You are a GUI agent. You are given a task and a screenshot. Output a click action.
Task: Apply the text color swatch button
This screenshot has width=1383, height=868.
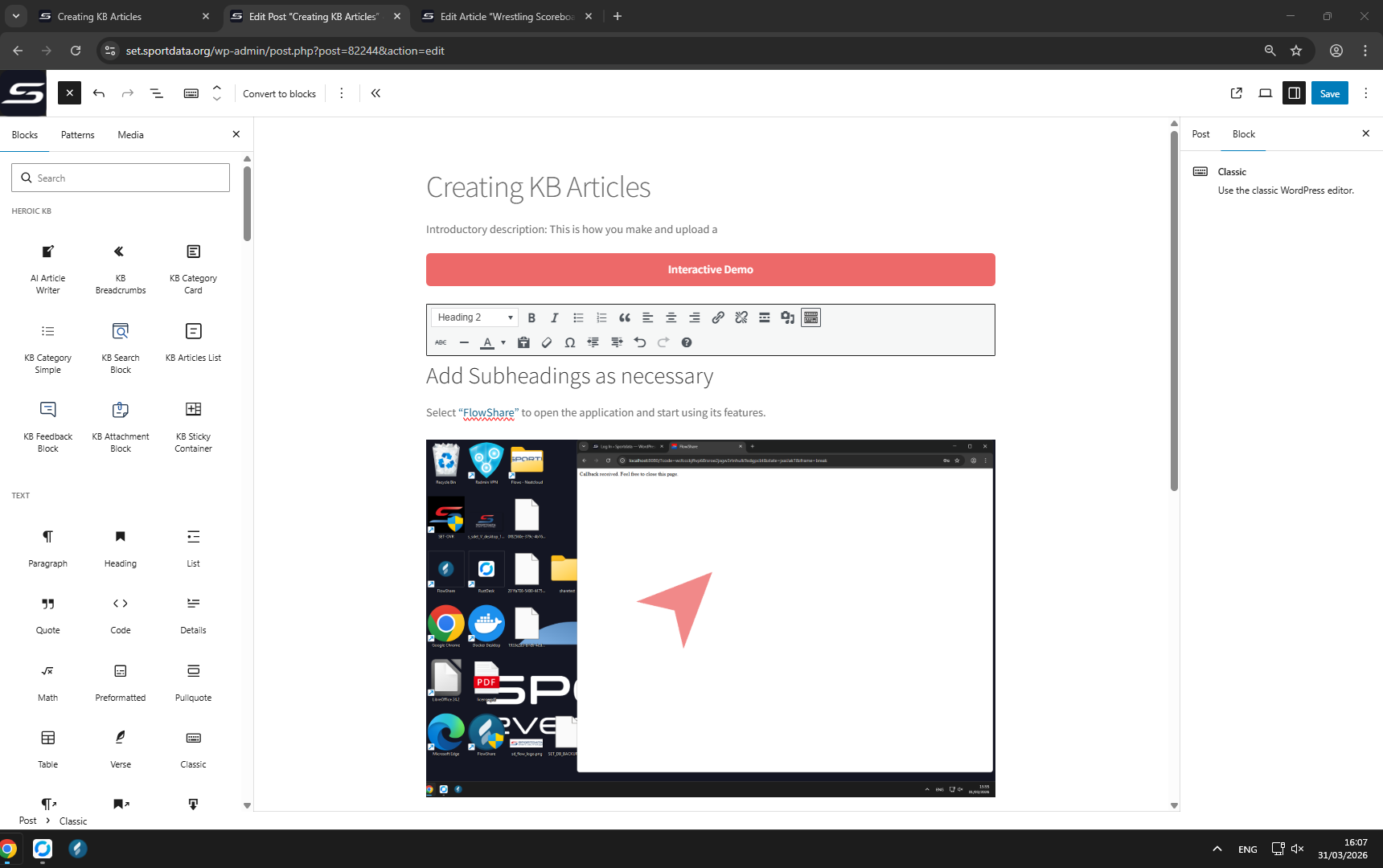(487, 342)
